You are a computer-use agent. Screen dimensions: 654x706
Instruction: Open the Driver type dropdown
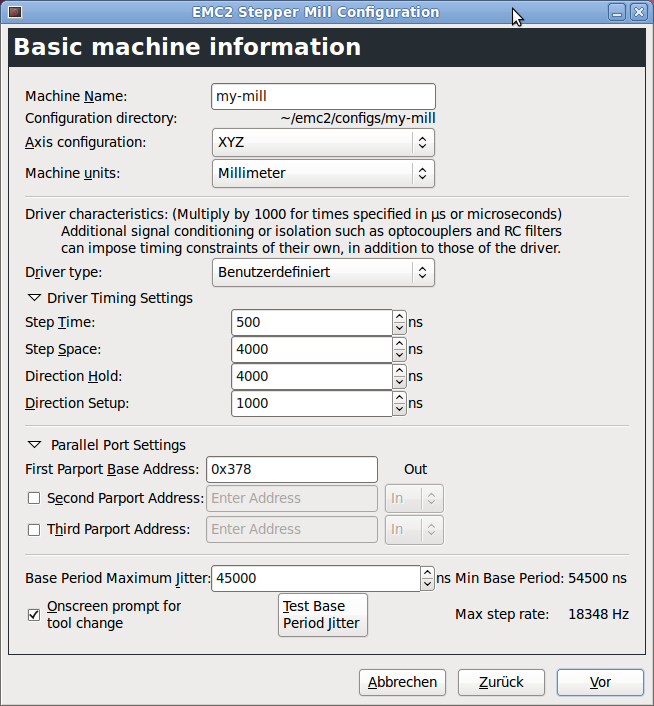click(323, 272)
